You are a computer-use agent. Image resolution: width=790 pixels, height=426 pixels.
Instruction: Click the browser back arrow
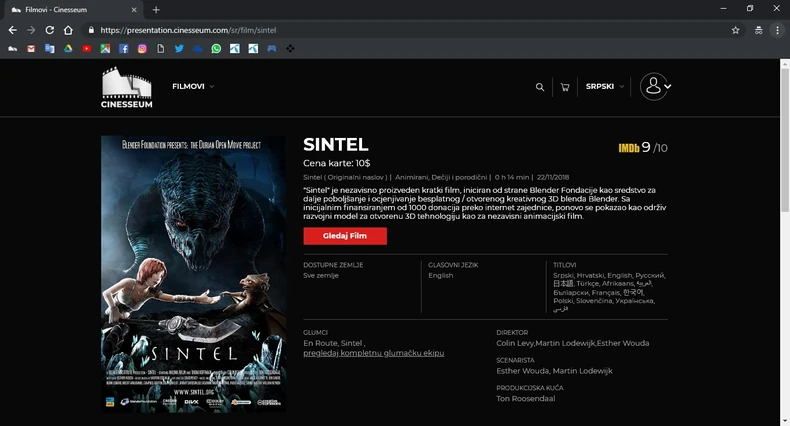pos(12,30)
